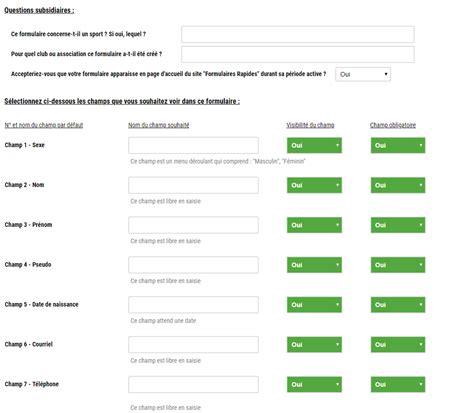Click the desired name field for Pseudo
474x413 pixels.
(193, 265)
